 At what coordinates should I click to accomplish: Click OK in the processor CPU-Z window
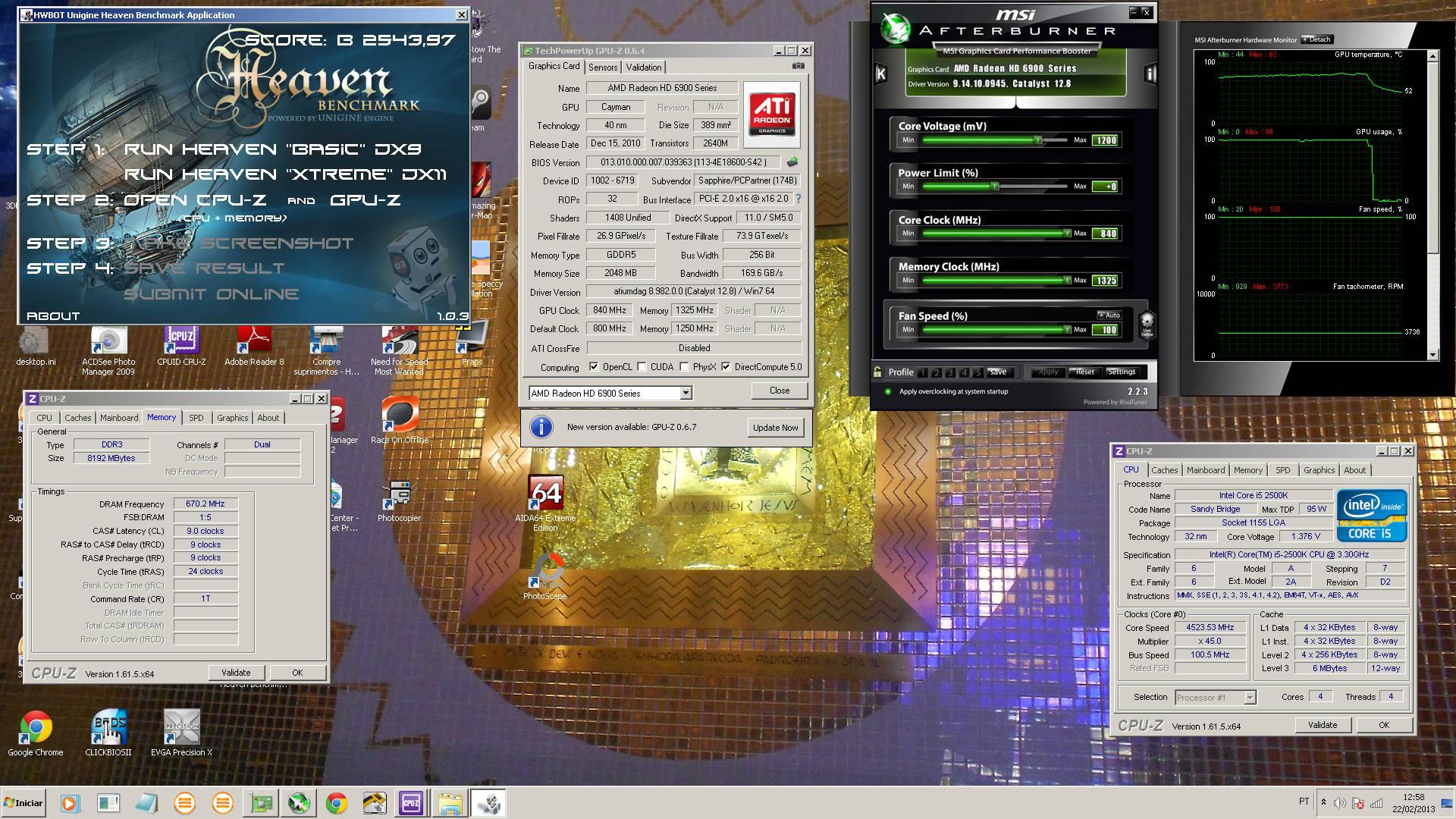[1384, 725]
